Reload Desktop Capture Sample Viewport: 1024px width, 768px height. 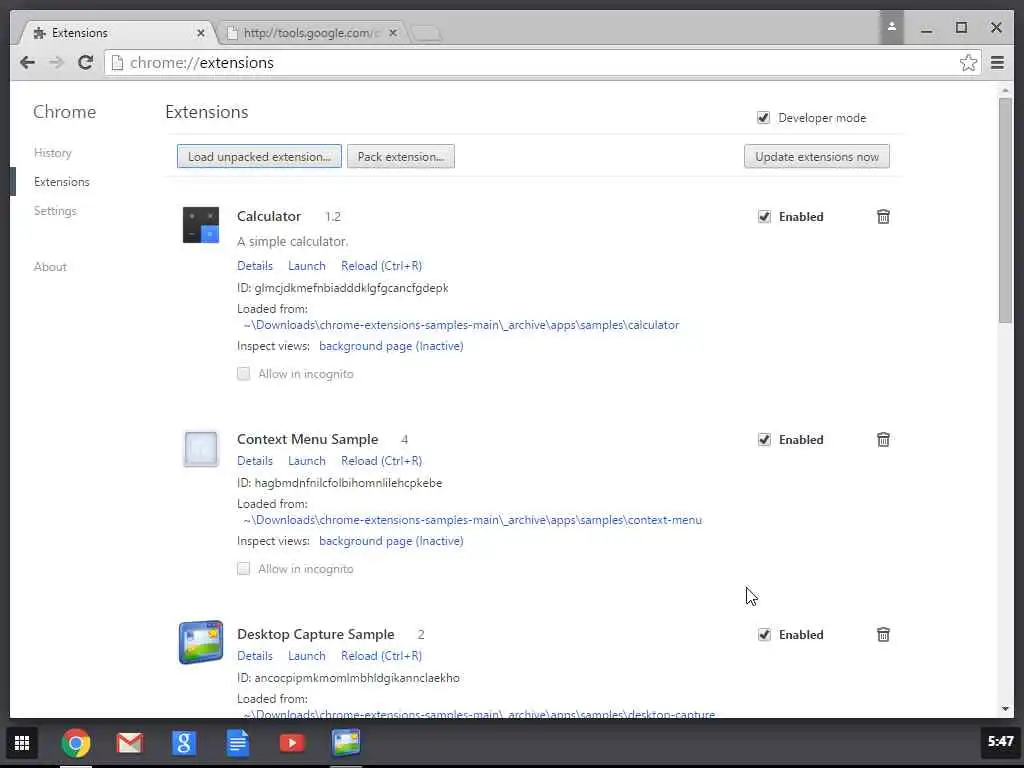coord(381,656)
